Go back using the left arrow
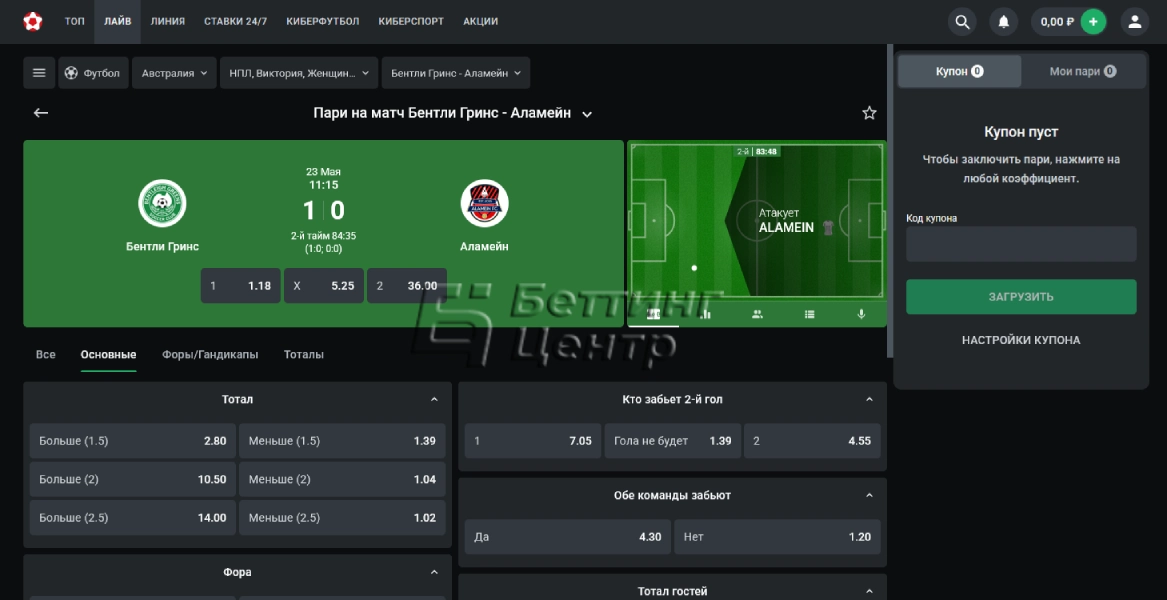 41,113
